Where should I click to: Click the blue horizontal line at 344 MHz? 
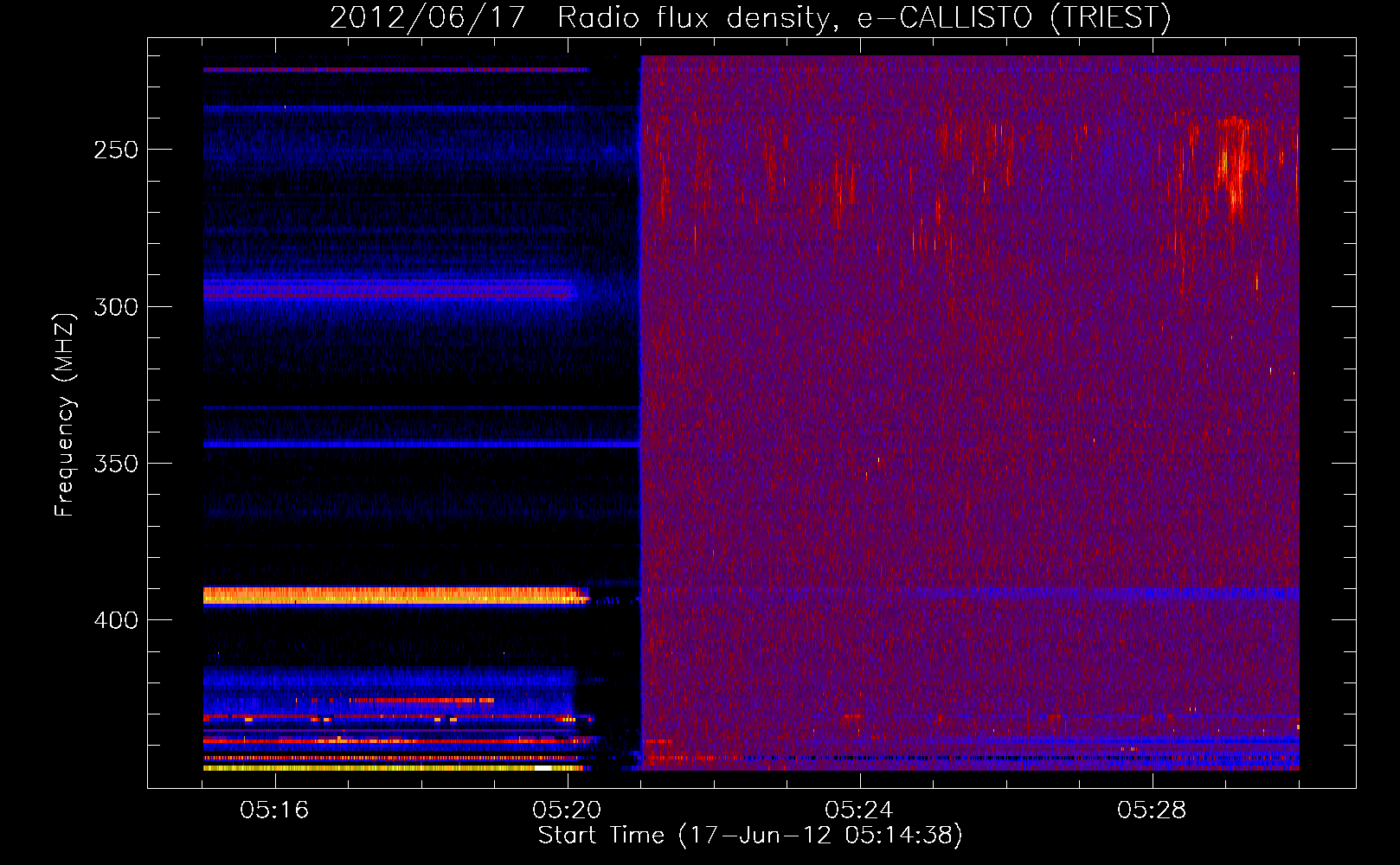[x=421, y=445]
